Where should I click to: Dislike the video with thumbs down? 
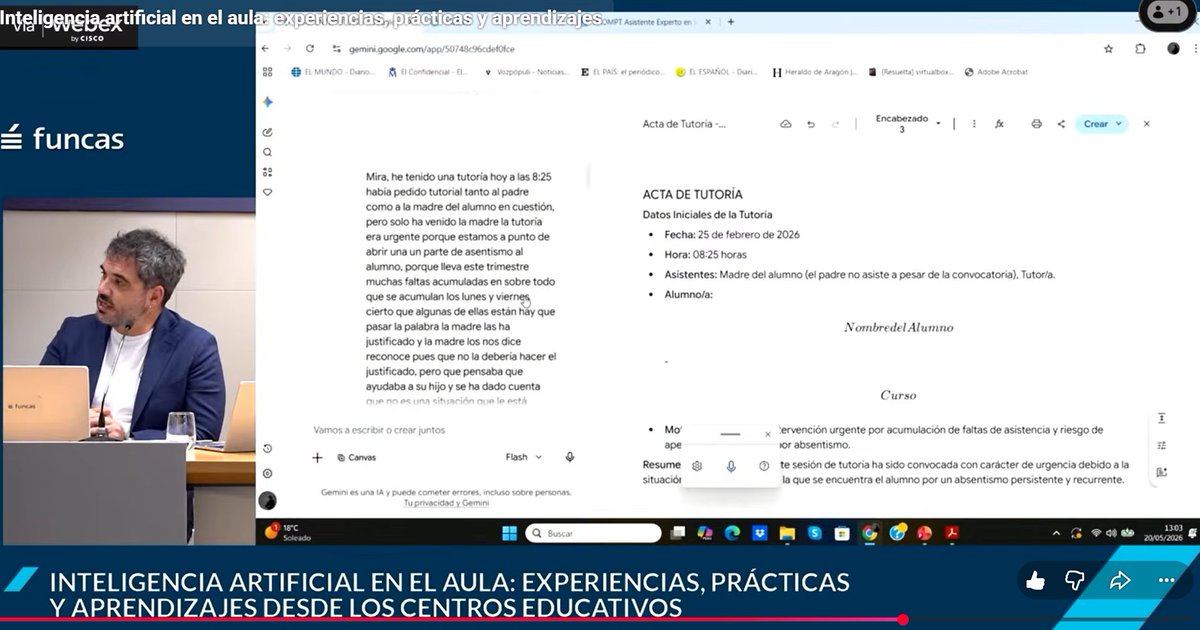[x=1075, y=581]
